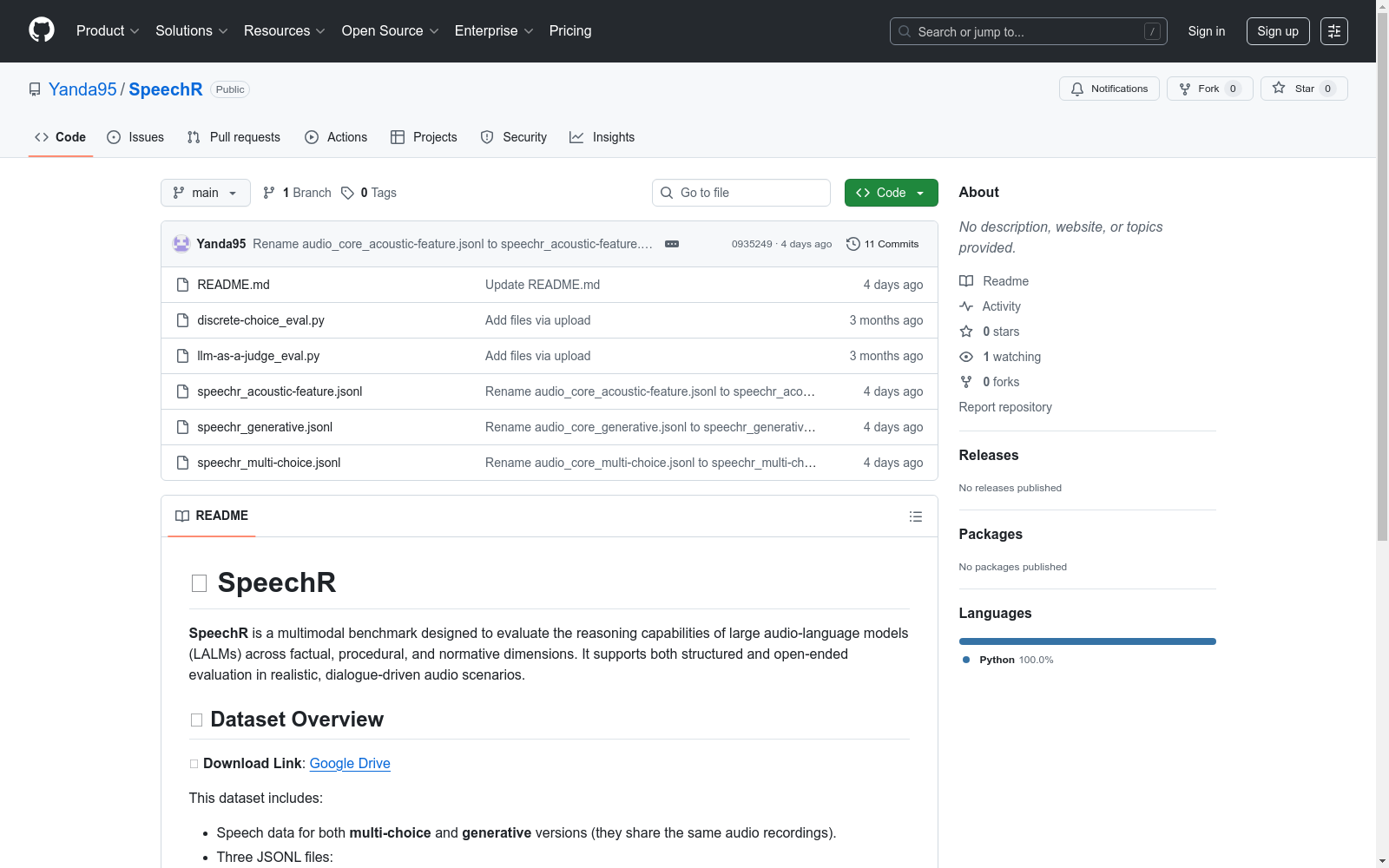The height and width of the screenshot is (868, 1389).
Task: Select the speechr_generative.jsonl file icon
Action: coord(182,427)
